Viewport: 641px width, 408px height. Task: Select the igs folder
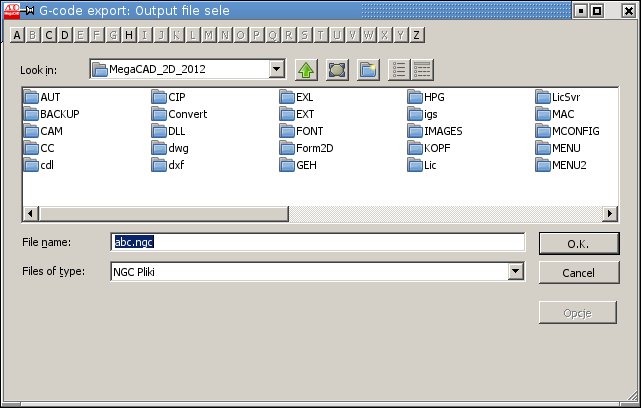423,114
